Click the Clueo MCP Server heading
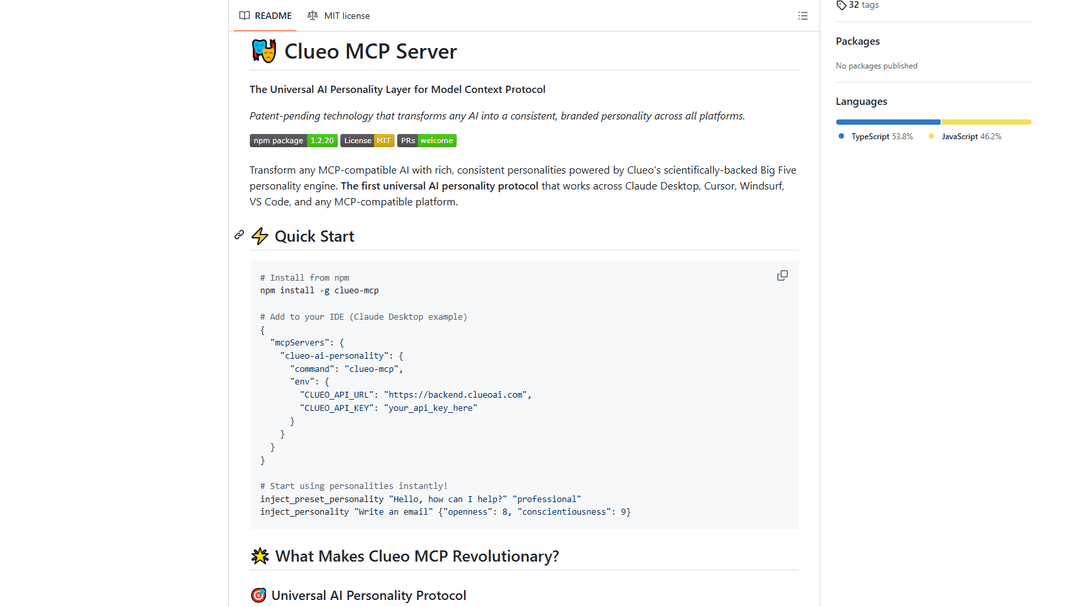This screenshot has width=1080, height=607. tap(371, 51)
